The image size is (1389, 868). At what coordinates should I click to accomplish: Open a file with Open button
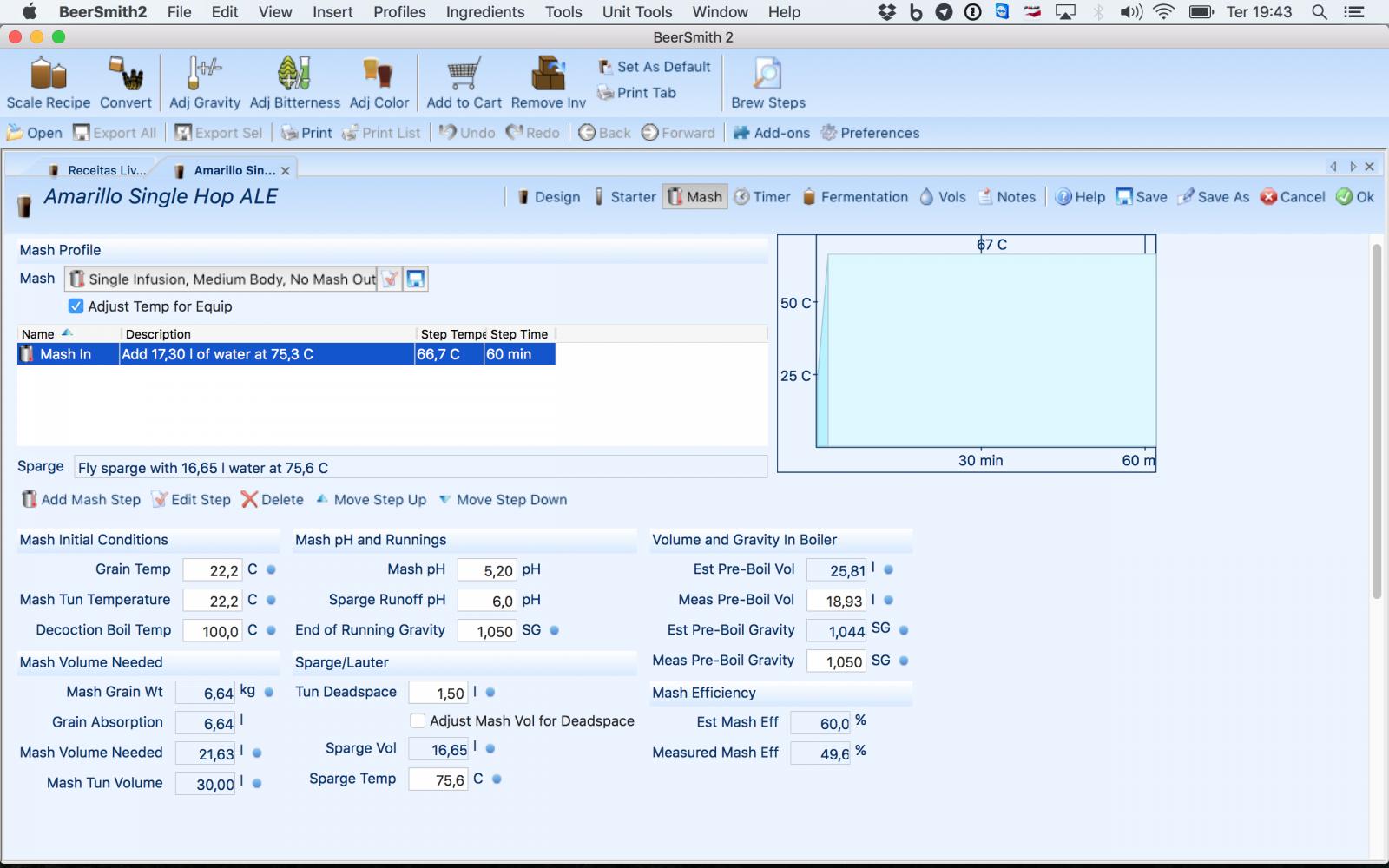[x=35, y=133]
